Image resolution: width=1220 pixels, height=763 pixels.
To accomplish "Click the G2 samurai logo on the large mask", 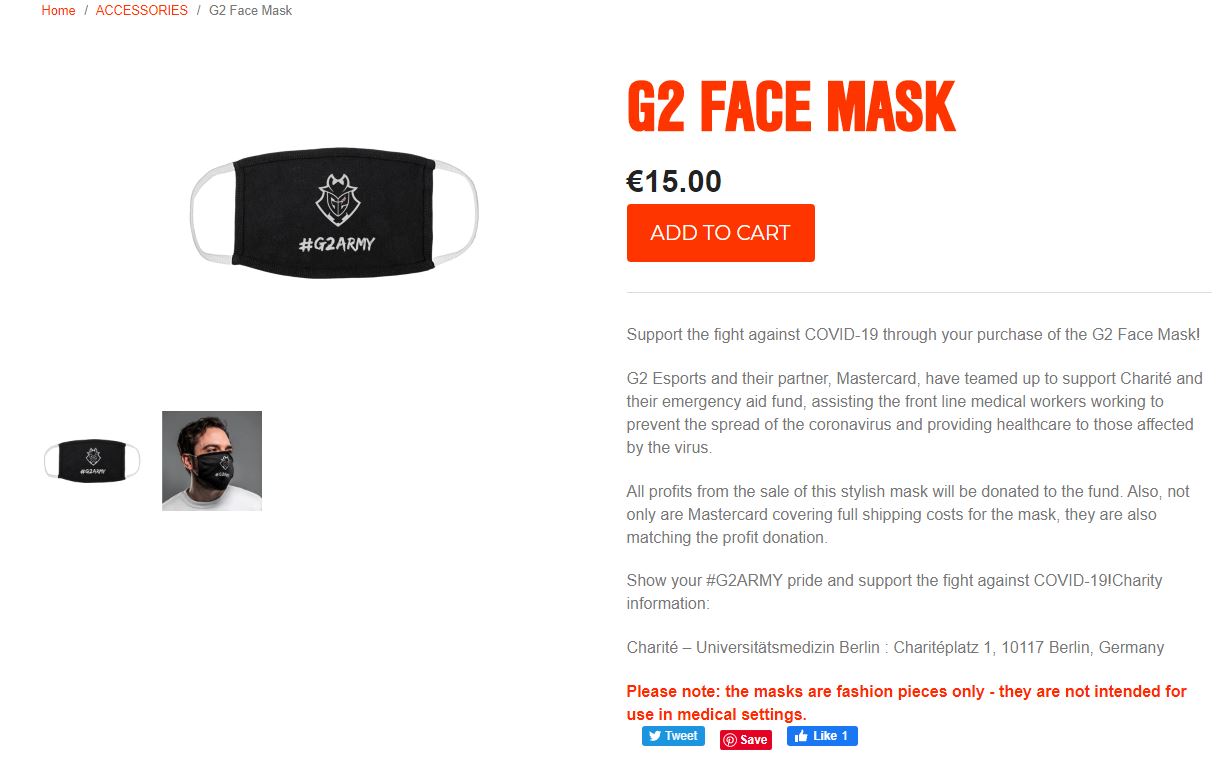I will click(x=336, y=199).
